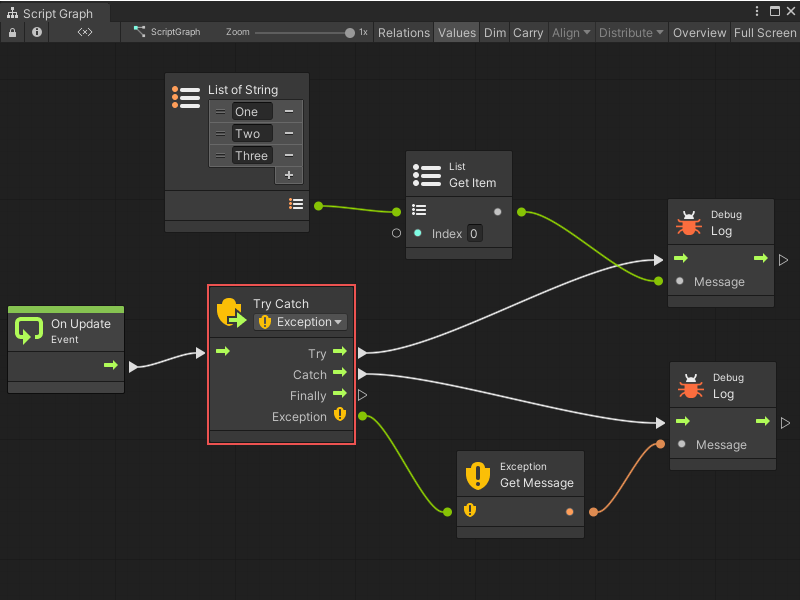Click the bug icon on the top Debug Log node
This screenshot has height=600, width=800.
tap(690, 222)
